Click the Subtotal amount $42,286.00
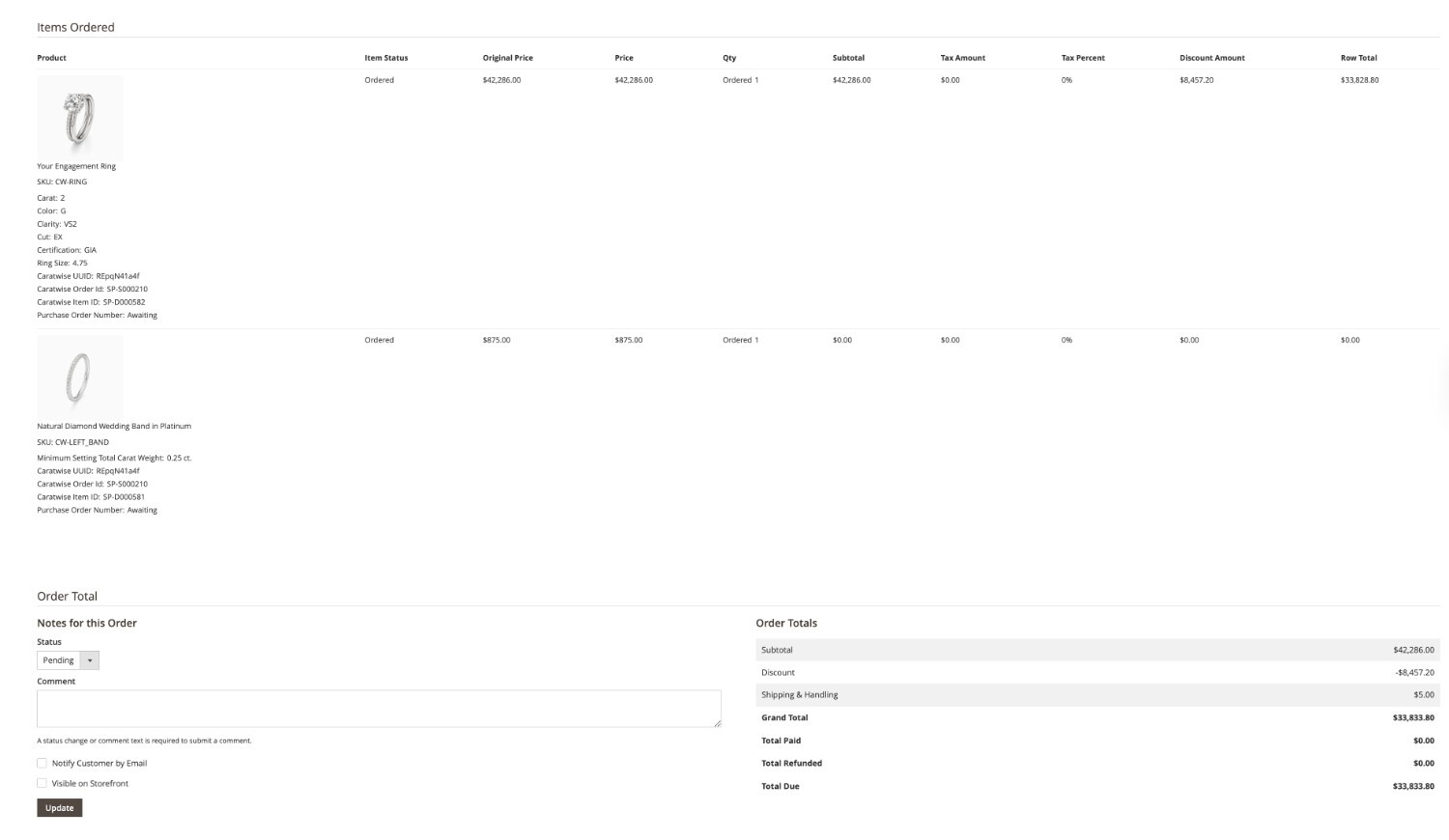This screenshot has width=1449, height=840. pos(1413,649)
